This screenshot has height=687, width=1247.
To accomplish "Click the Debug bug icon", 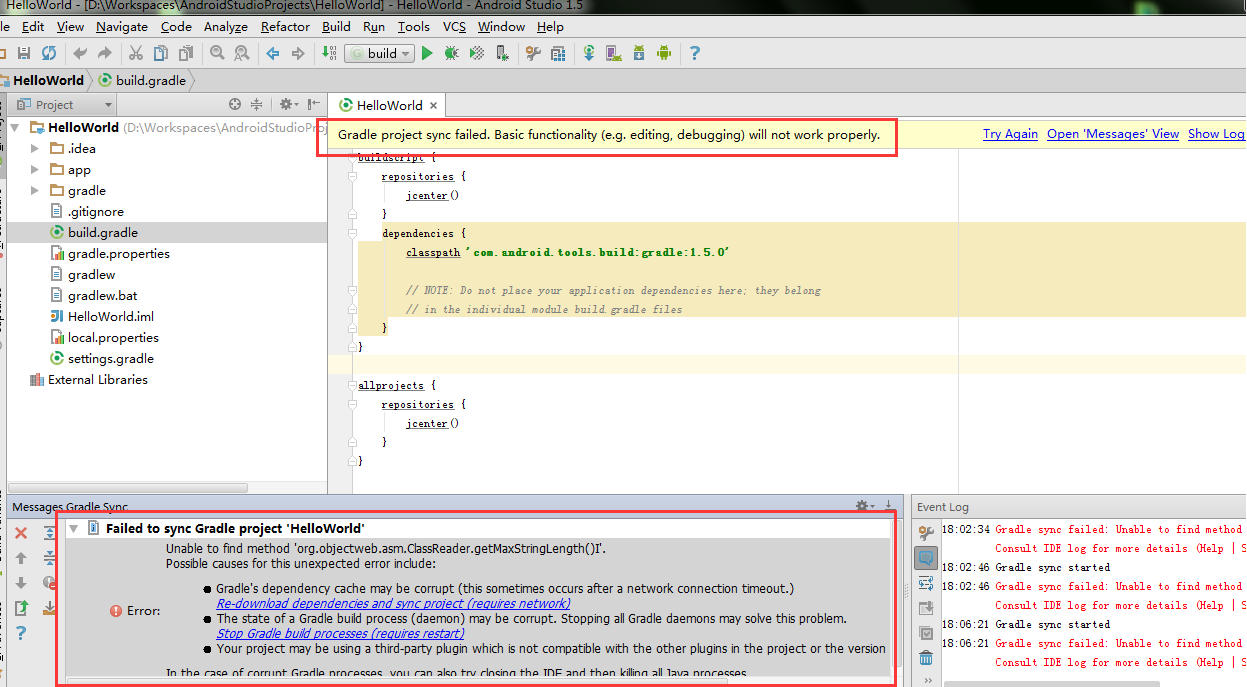I will [452, 53].
